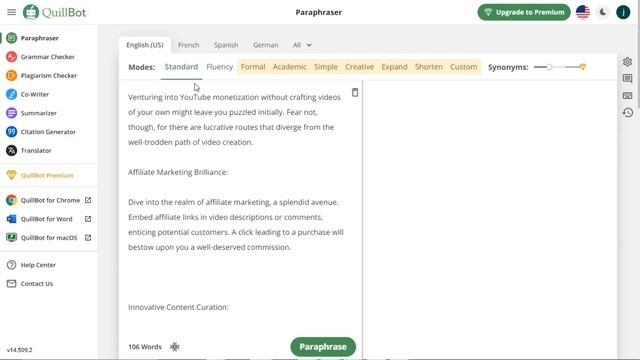Click the Chrome icon for QuillBot extension
Screen dimensions: 640x360
11,200
